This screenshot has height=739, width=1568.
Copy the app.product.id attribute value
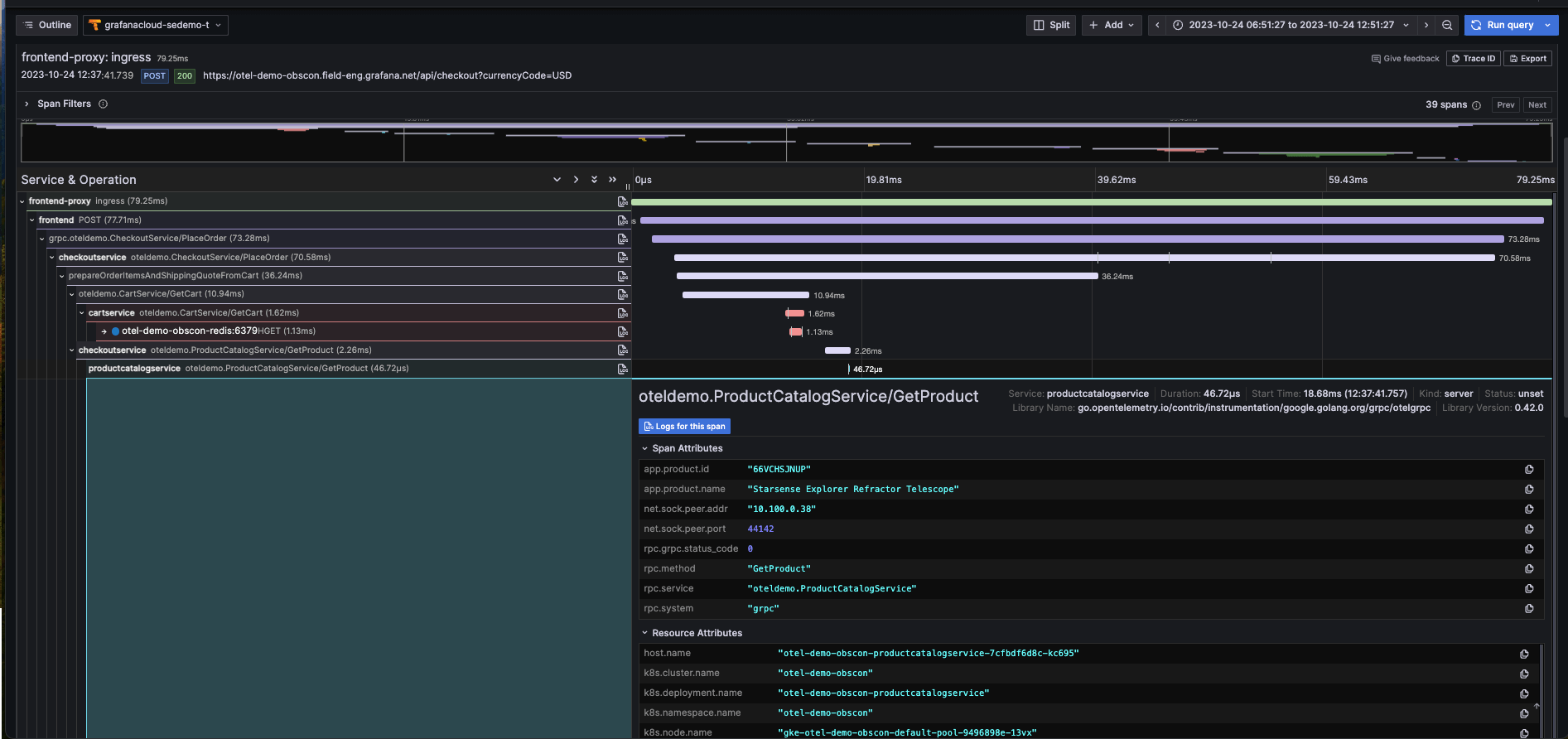(1529, 470)
